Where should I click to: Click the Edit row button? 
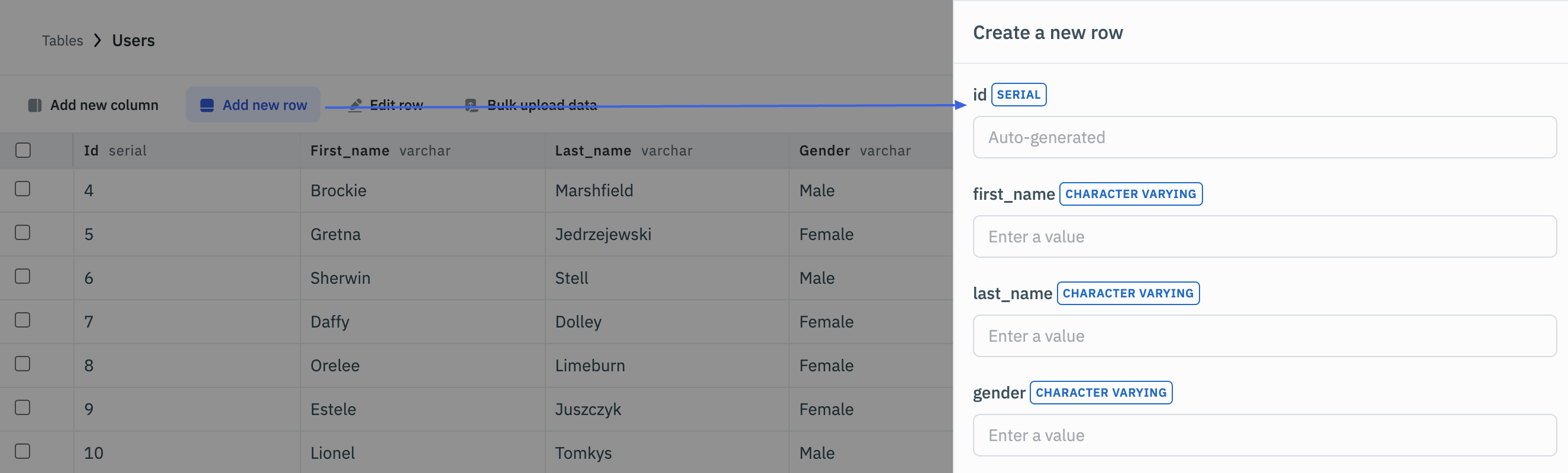pyautogui.click(x=396, y=105)
